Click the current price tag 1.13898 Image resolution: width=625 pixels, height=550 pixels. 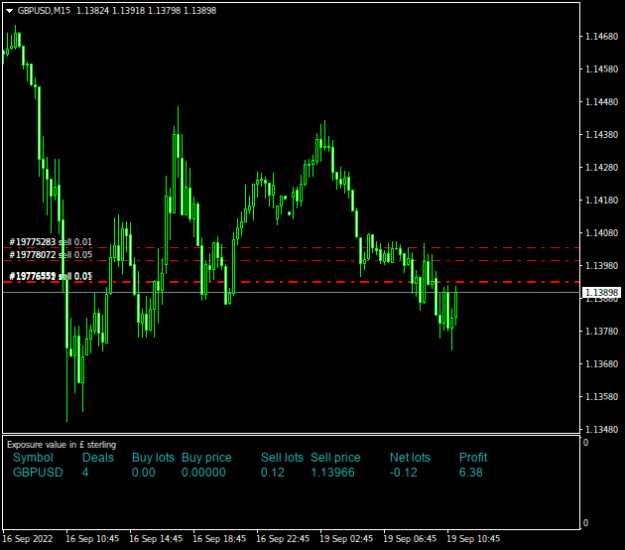point(601,293)
